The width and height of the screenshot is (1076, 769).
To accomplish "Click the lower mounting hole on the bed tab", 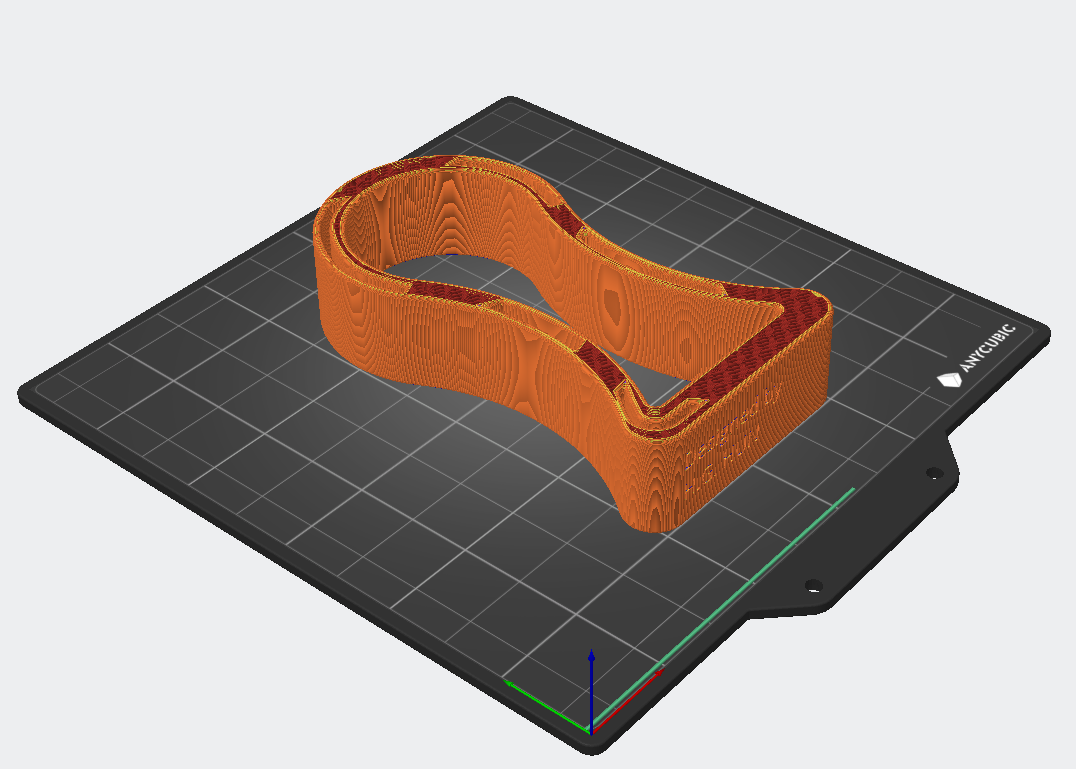I will (x=813, y=585).
